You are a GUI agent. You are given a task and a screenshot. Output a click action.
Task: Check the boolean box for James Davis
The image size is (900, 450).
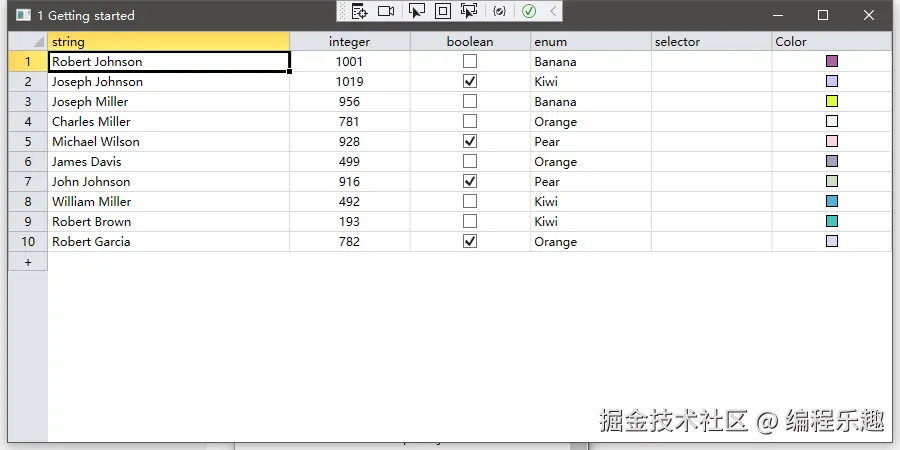[x=470, y=161]
